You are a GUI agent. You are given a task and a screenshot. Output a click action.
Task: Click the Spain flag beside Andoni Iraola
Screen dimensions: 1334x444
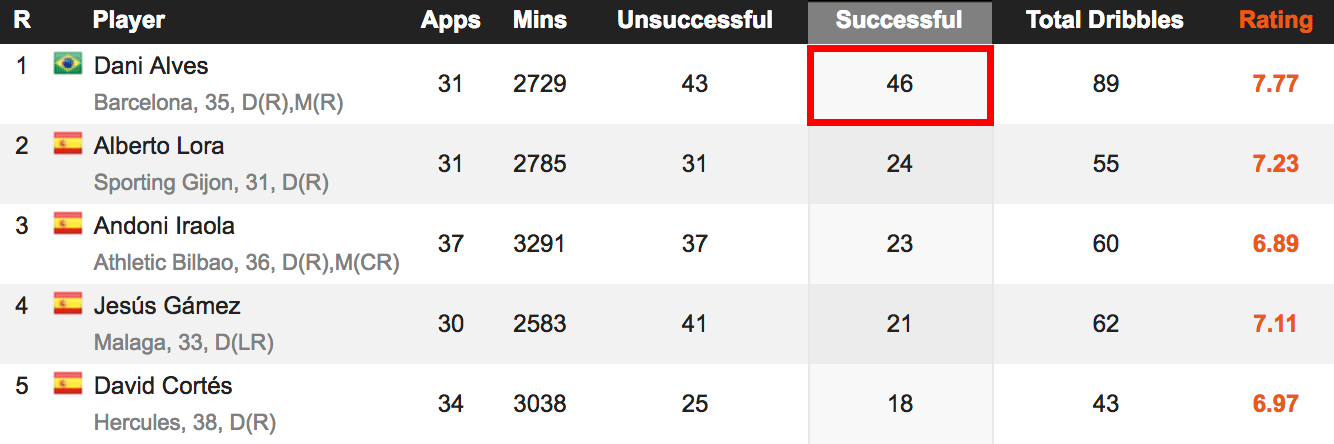point(68,225)
